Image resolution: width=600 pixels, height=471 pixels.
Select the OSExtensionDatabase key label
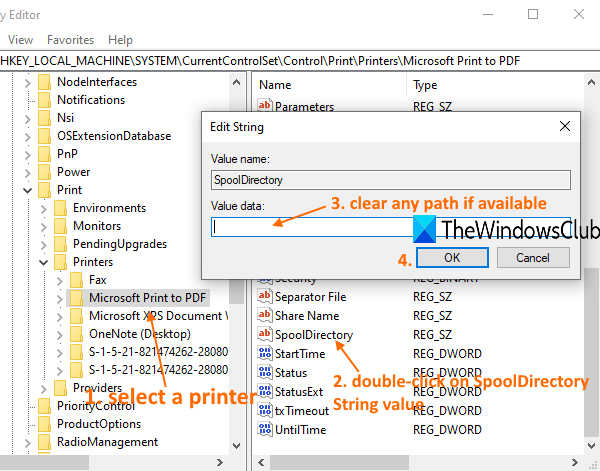[x=114, y=136]
